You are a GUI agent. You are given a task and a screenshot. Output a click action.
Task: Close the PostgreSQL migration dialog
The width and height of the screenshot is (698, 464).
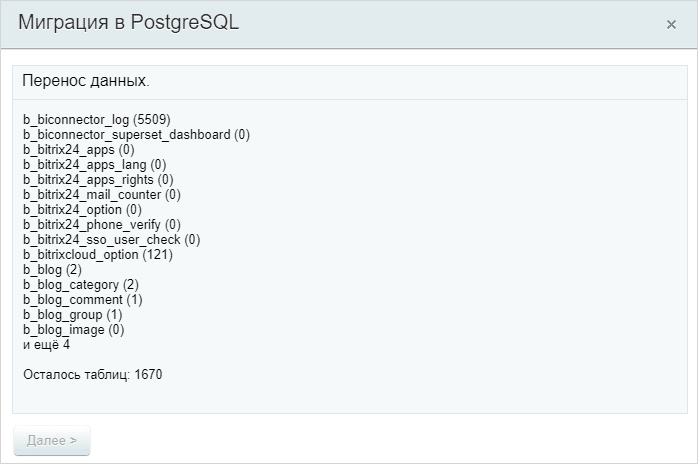point(671,24)
